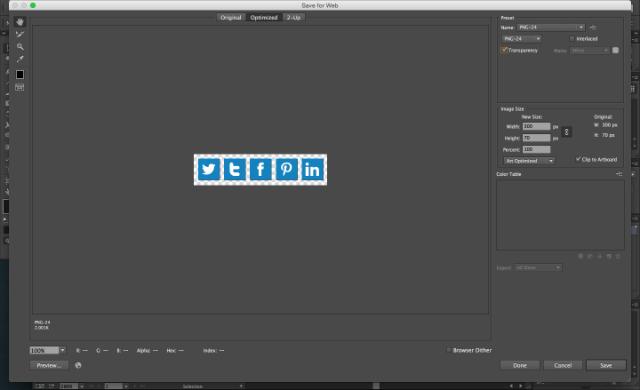Viewport: 640px width, 390px height.
Task: Click the Tumblr icon in preview
Action: coord(234,169)
